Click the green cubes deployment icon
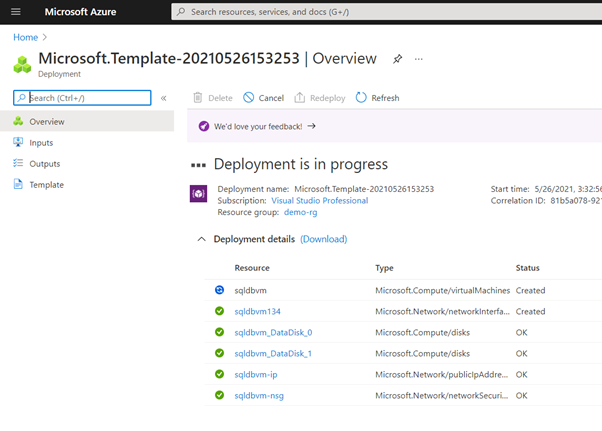This screenshot has width=602, height=431. tap(22, 64)
